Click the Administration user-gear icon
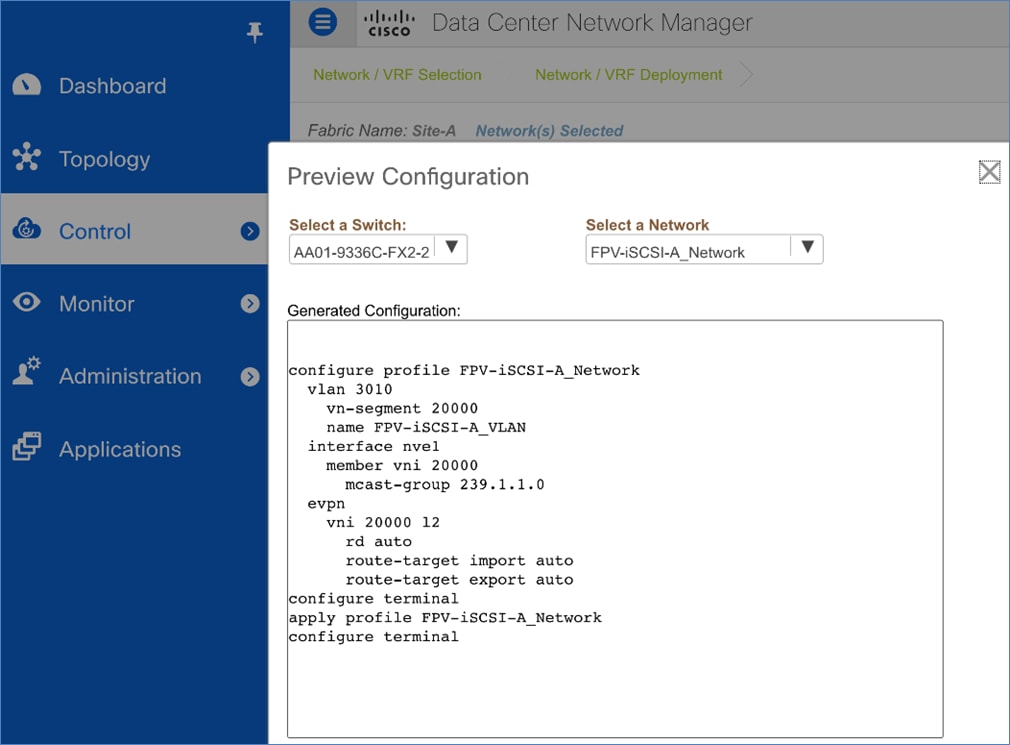 (26, 372)
